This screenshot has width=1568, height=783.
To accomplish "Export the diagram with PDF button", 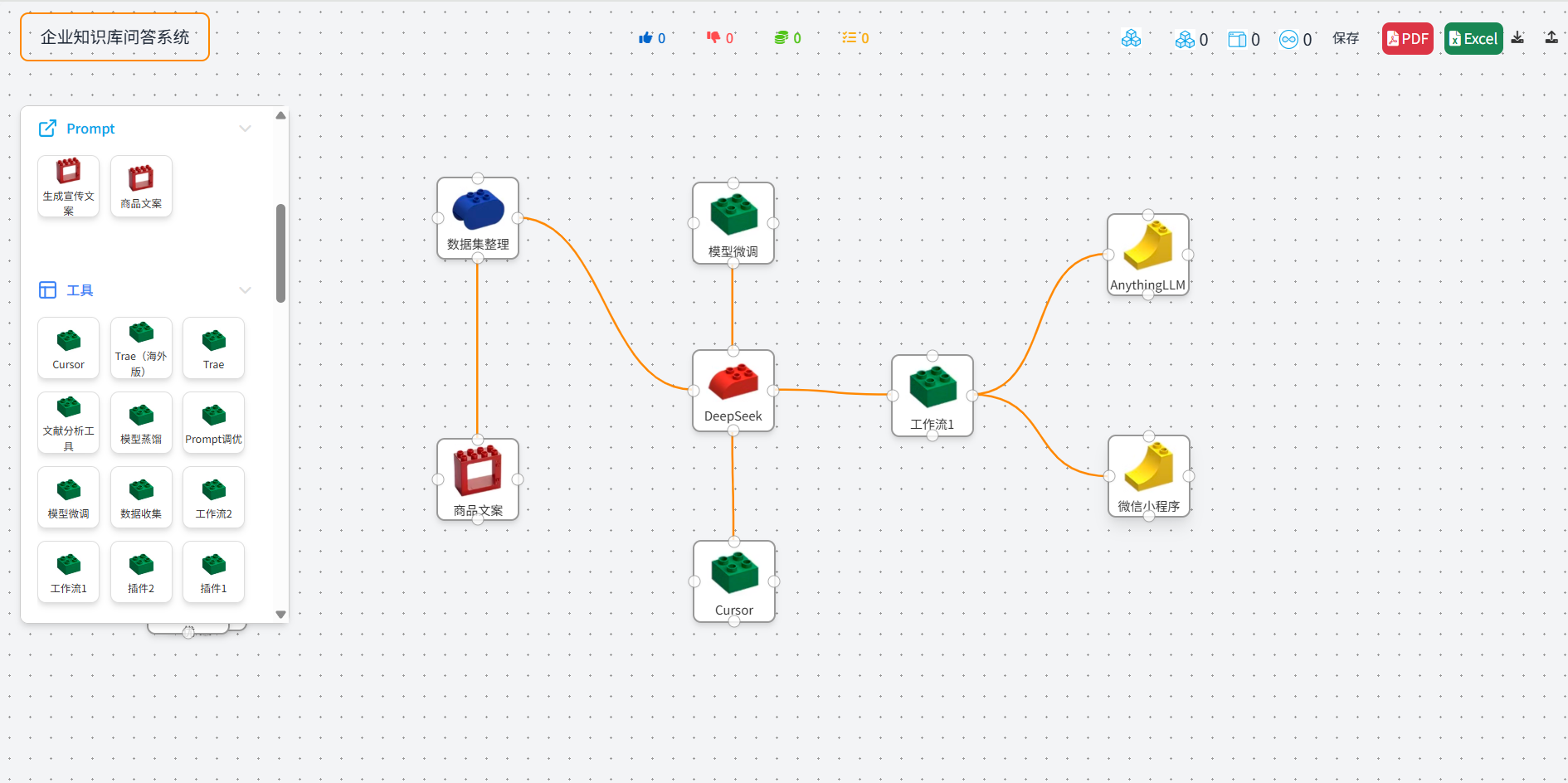I will 1407,38.
